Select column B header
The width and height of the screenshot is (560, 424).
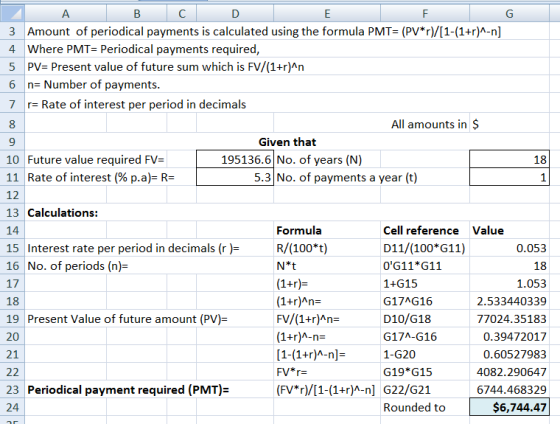tap(136, 14)
